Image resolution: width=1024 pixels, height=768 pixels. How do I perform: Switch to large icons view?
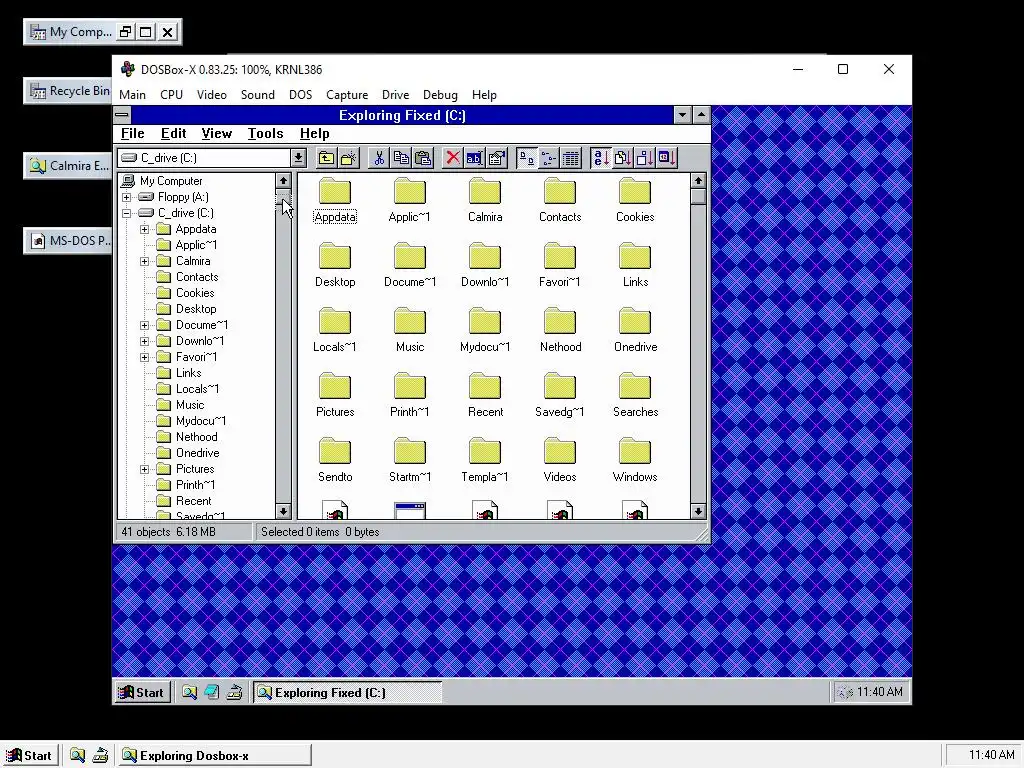pyautogui.click(x=526, y=157)
